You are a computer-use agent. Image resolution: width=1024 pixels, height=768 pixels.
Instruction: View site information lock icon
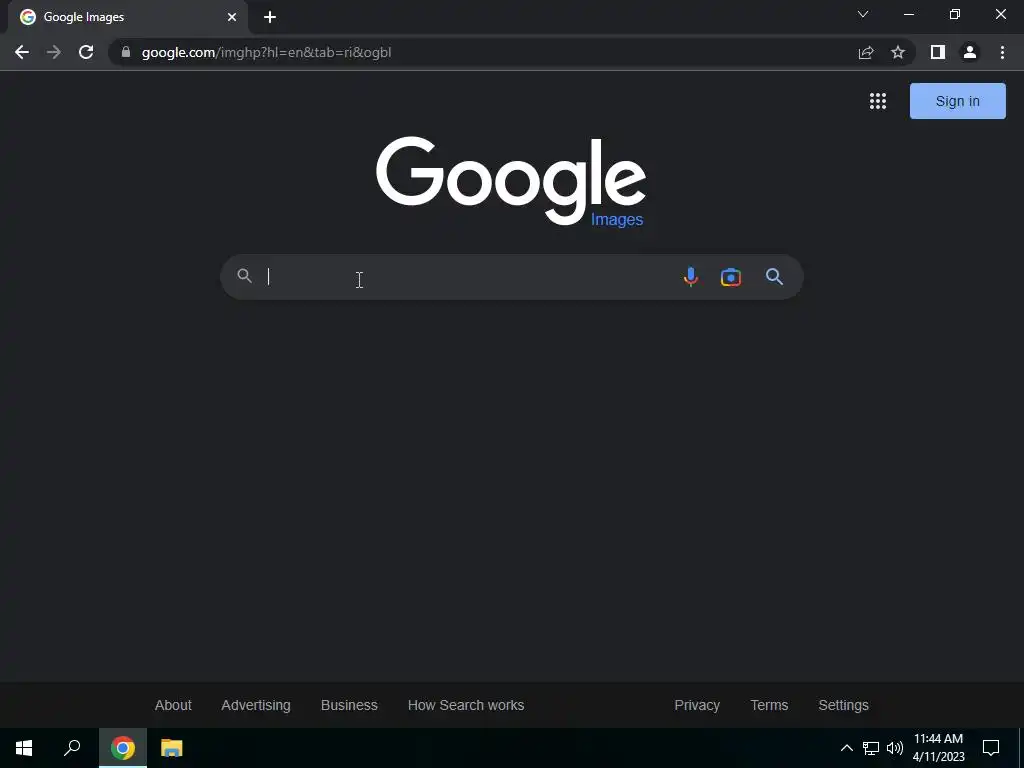[126, 52]
